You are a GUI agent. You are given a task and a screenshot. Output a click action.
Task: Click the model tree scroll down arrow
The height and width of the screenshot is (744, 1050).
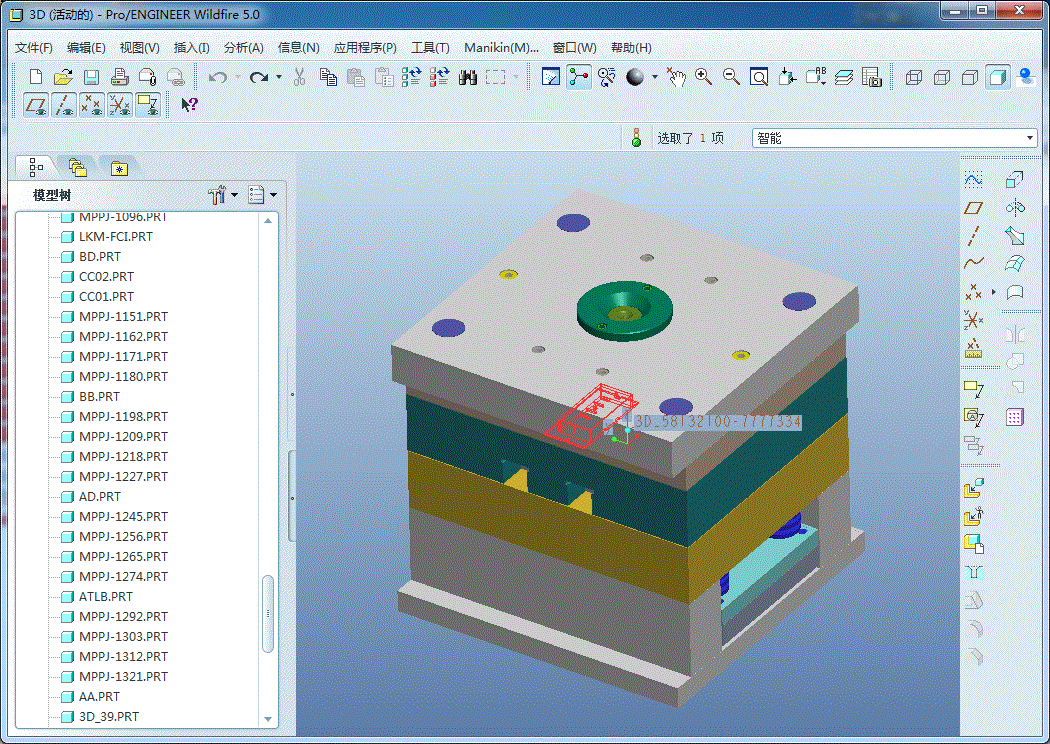[x=268, y=718]
